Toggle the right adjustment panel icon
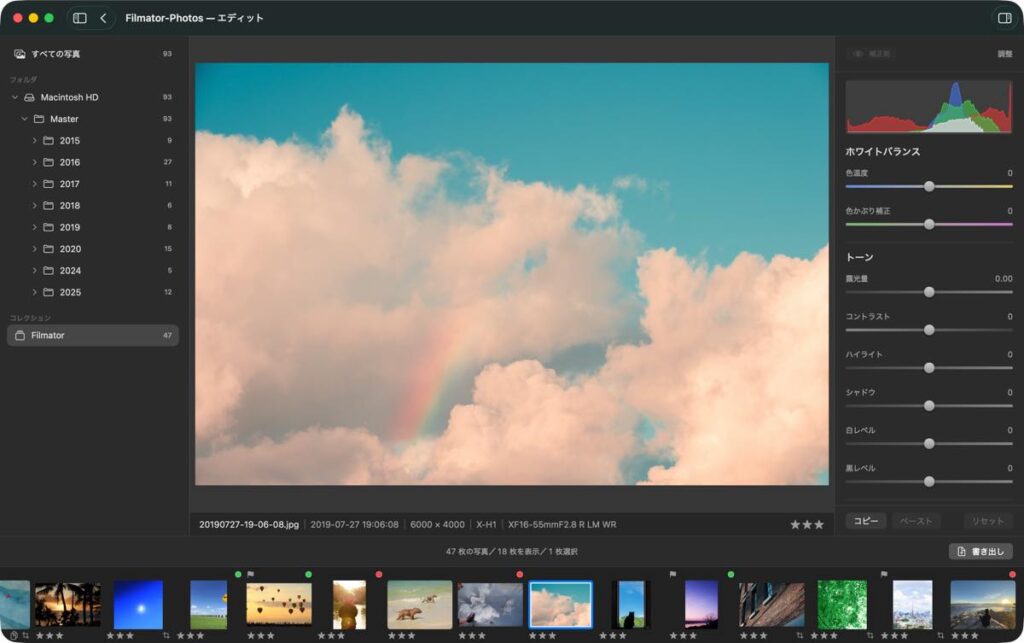This screenshot has height=643, width=1024. (x=1004, y=18)
